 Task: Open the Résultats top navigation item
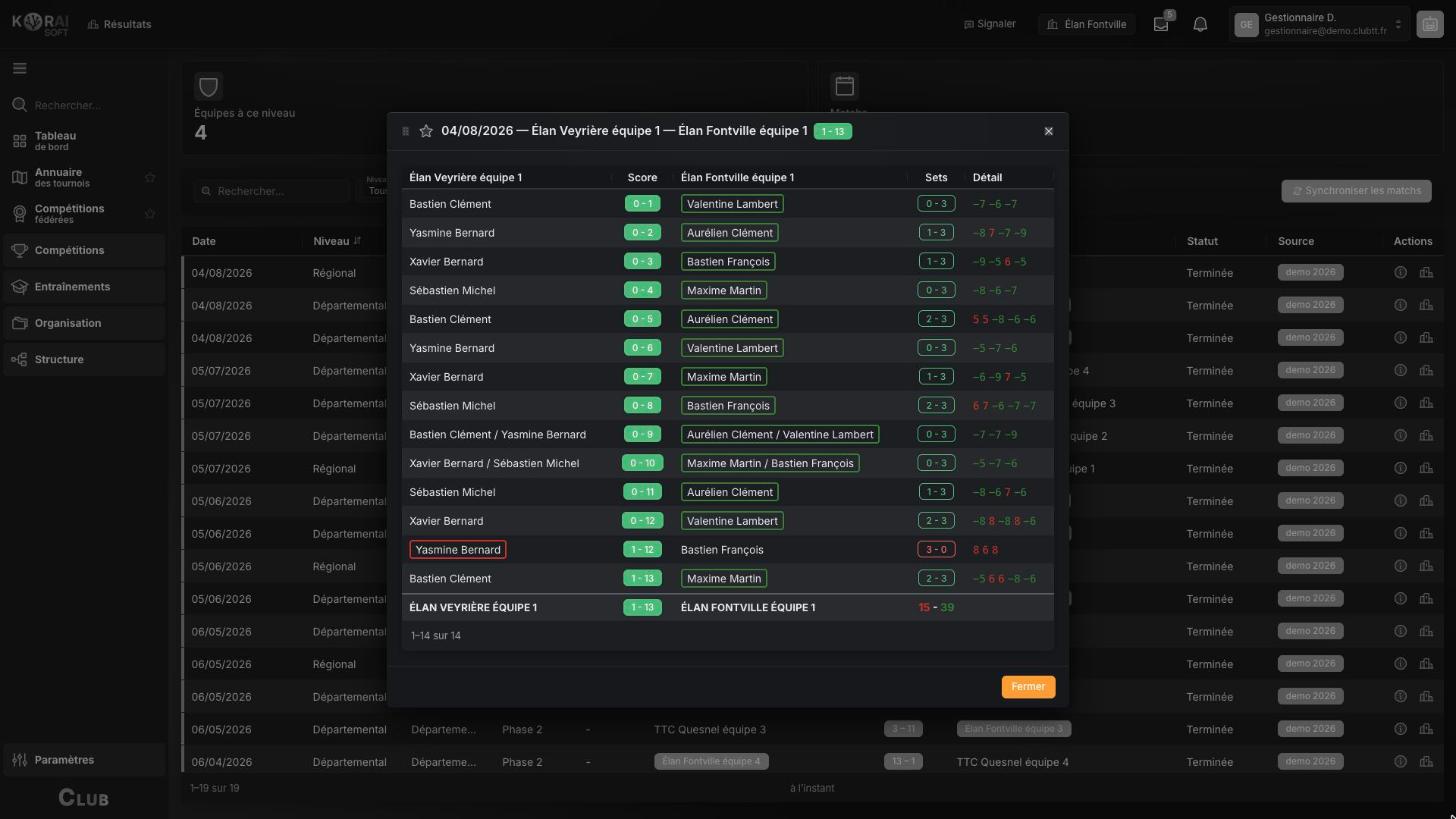(119, 24)
